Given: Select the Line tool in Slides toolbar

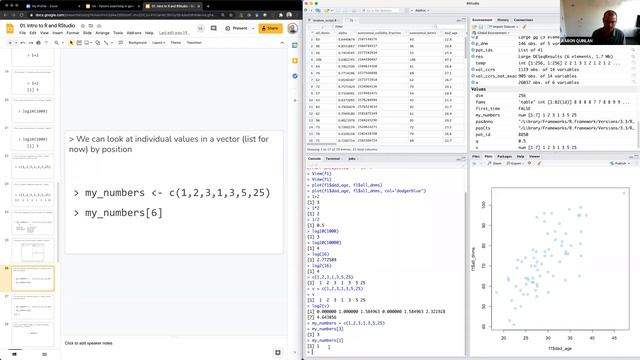Looking at the screenshot, I should coord(106,42).
